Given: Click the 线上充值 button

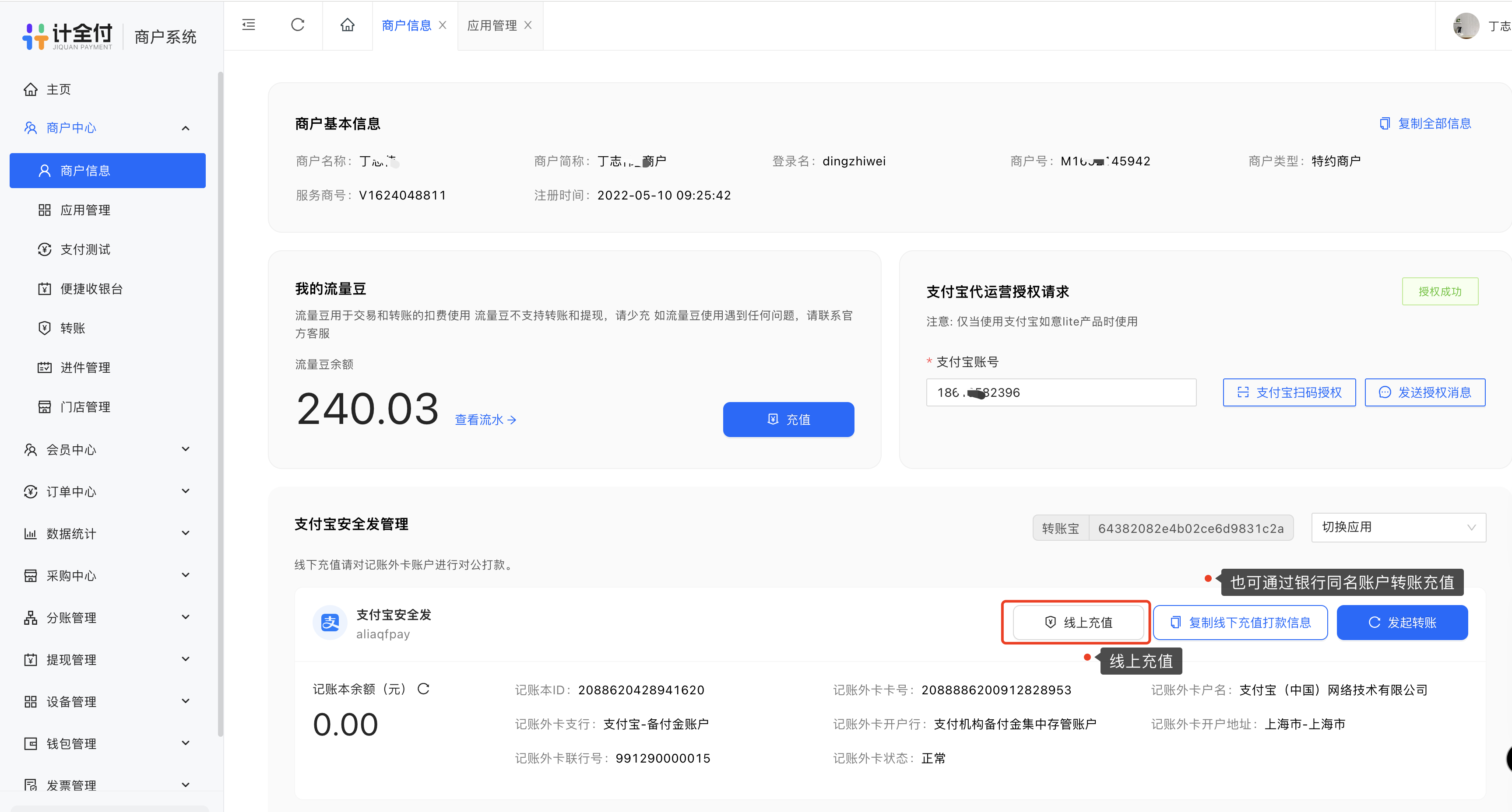Looking at the screenshot, I should click(1078, 622).
